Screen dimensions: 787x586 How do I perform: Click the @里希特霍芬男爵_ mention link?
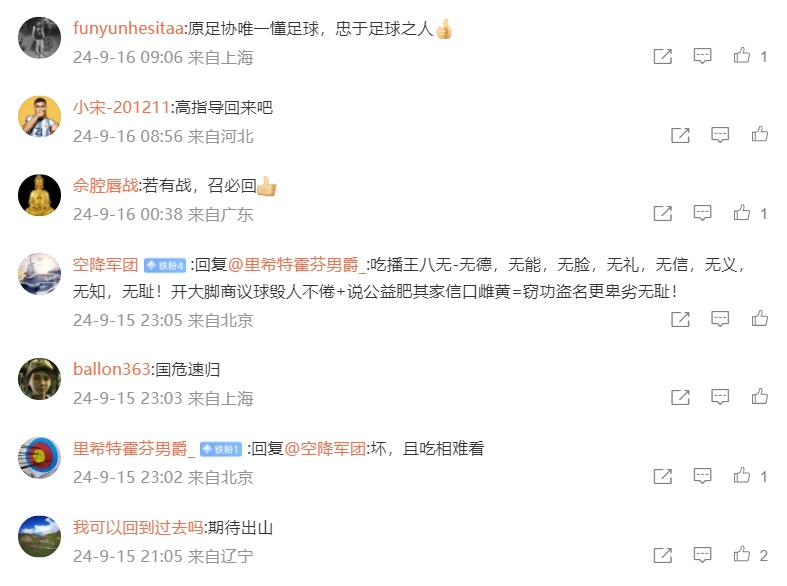point(297,264)
